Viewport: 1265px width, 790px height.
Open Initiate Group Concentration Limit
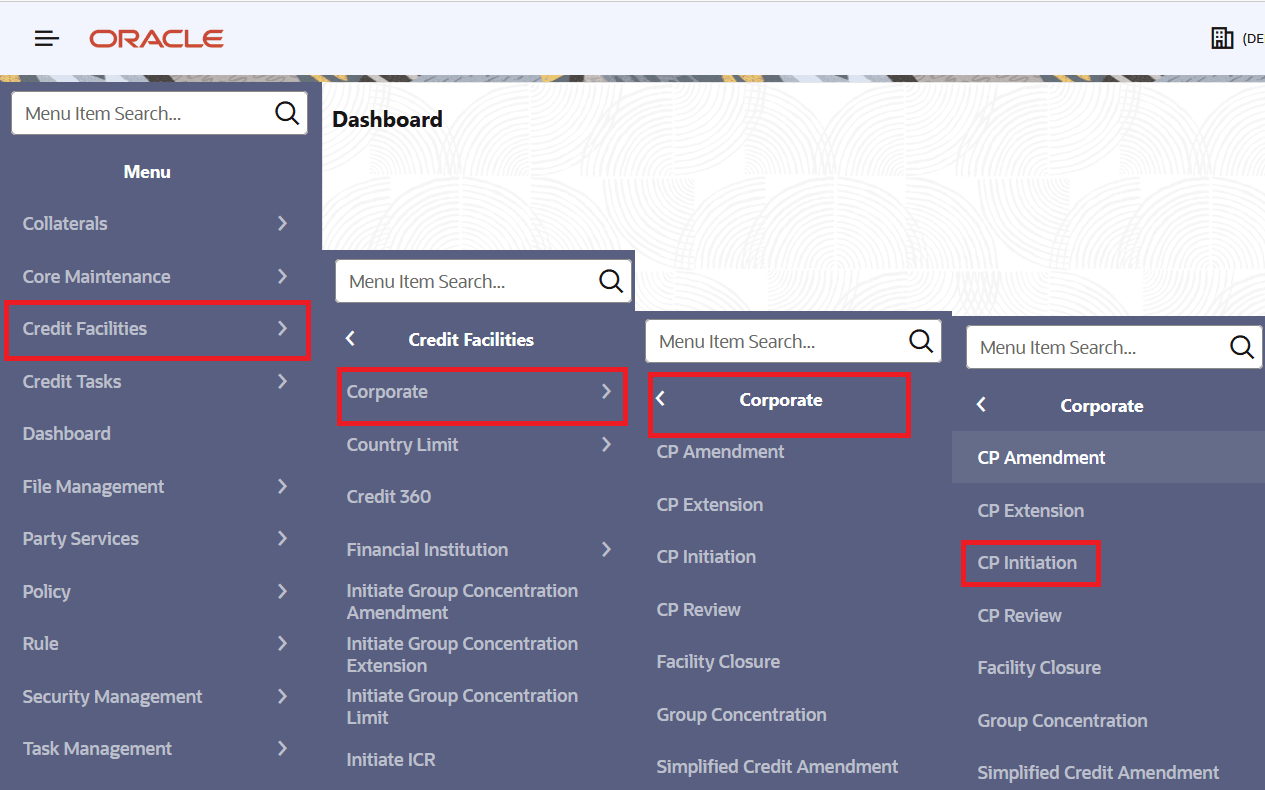[x=462, y=706]
